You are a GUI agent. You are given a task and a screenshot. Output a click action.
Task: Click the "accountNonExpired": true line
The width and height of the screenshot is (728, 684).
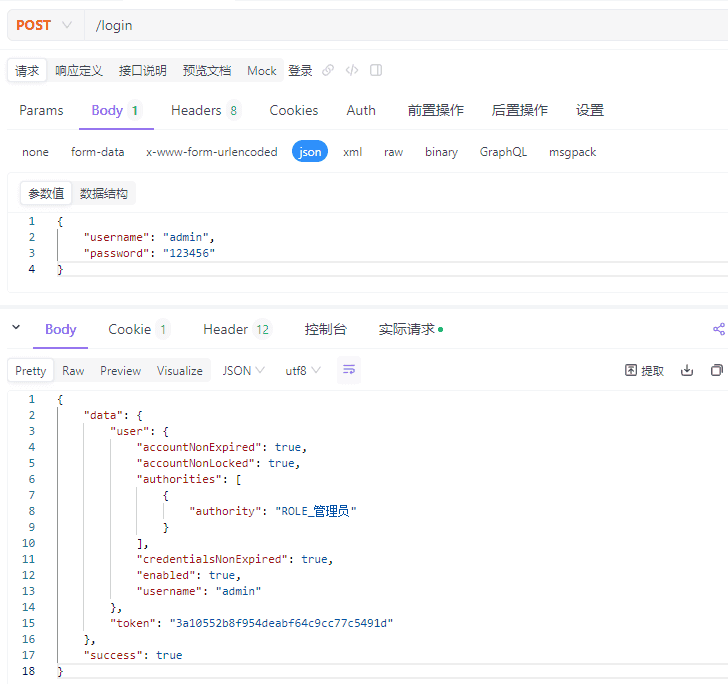coord(221,447)
